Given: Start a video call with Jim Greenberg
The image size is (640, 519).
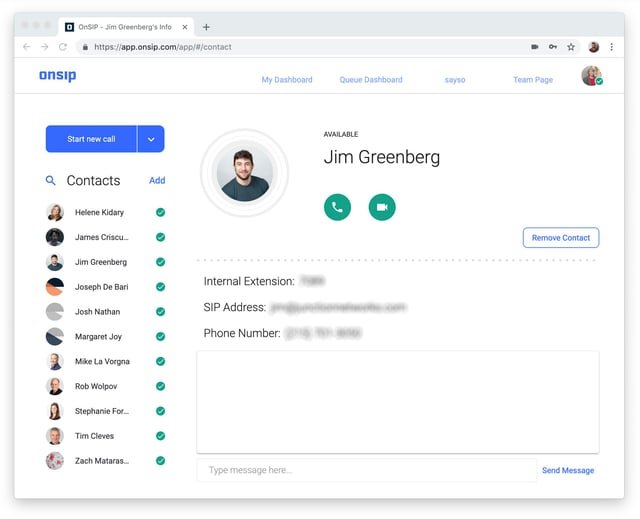Looking at the screenshot, I should (x=382, y=207).
